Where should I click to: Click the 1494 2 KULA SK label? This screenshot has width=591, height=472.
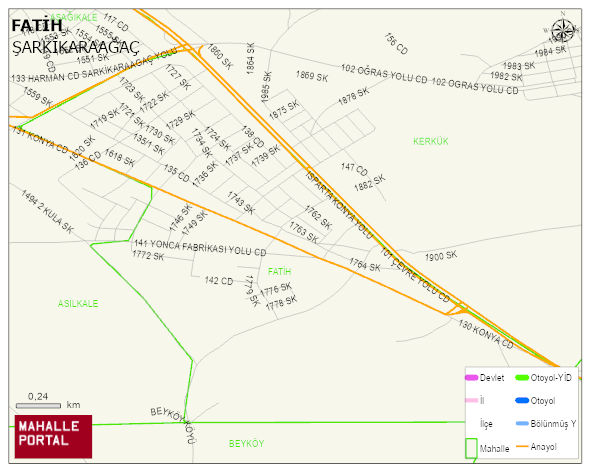pos(47,211)
